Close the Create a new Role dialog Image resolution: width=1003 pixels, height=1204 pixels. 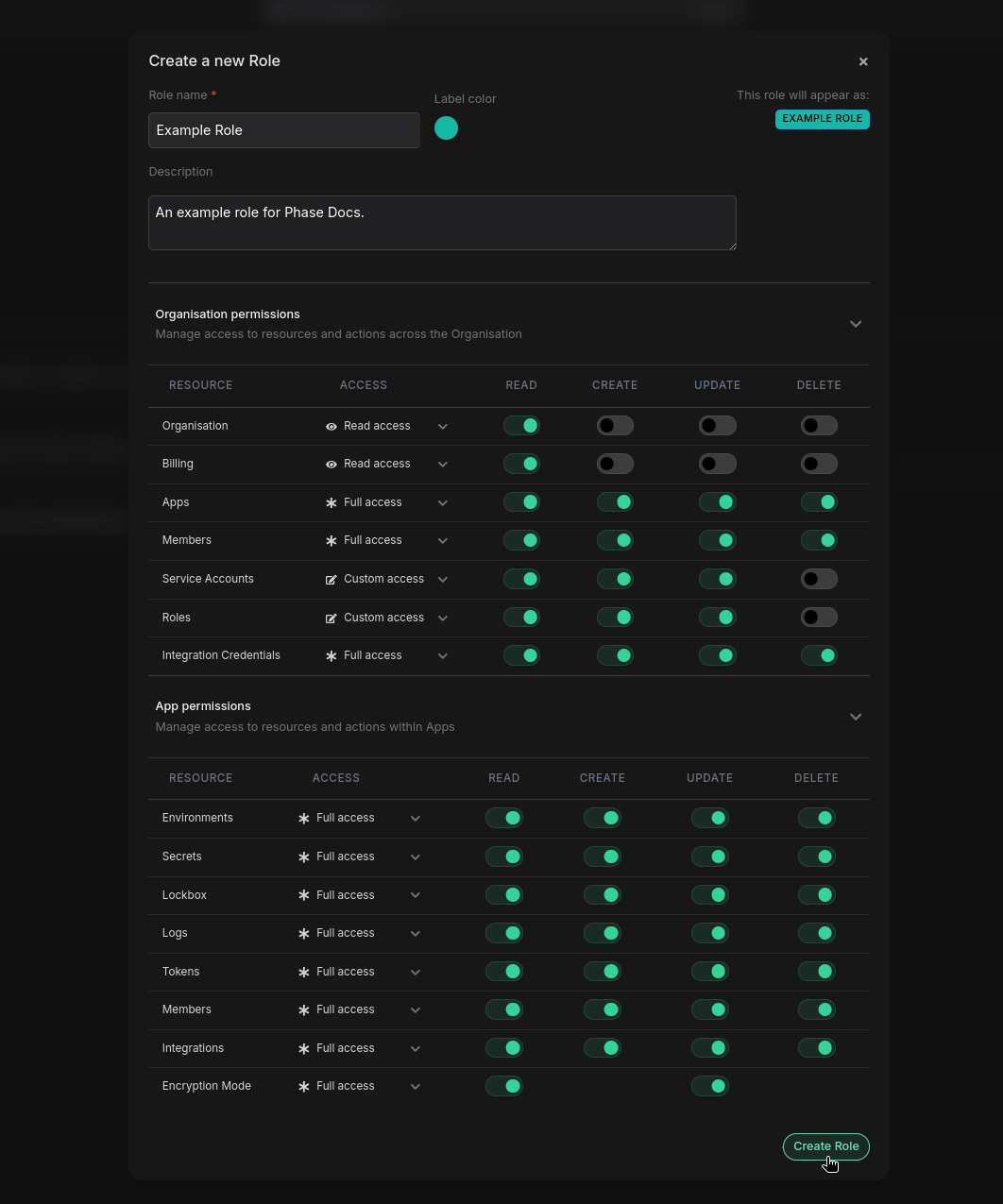[x=863, y=61]
